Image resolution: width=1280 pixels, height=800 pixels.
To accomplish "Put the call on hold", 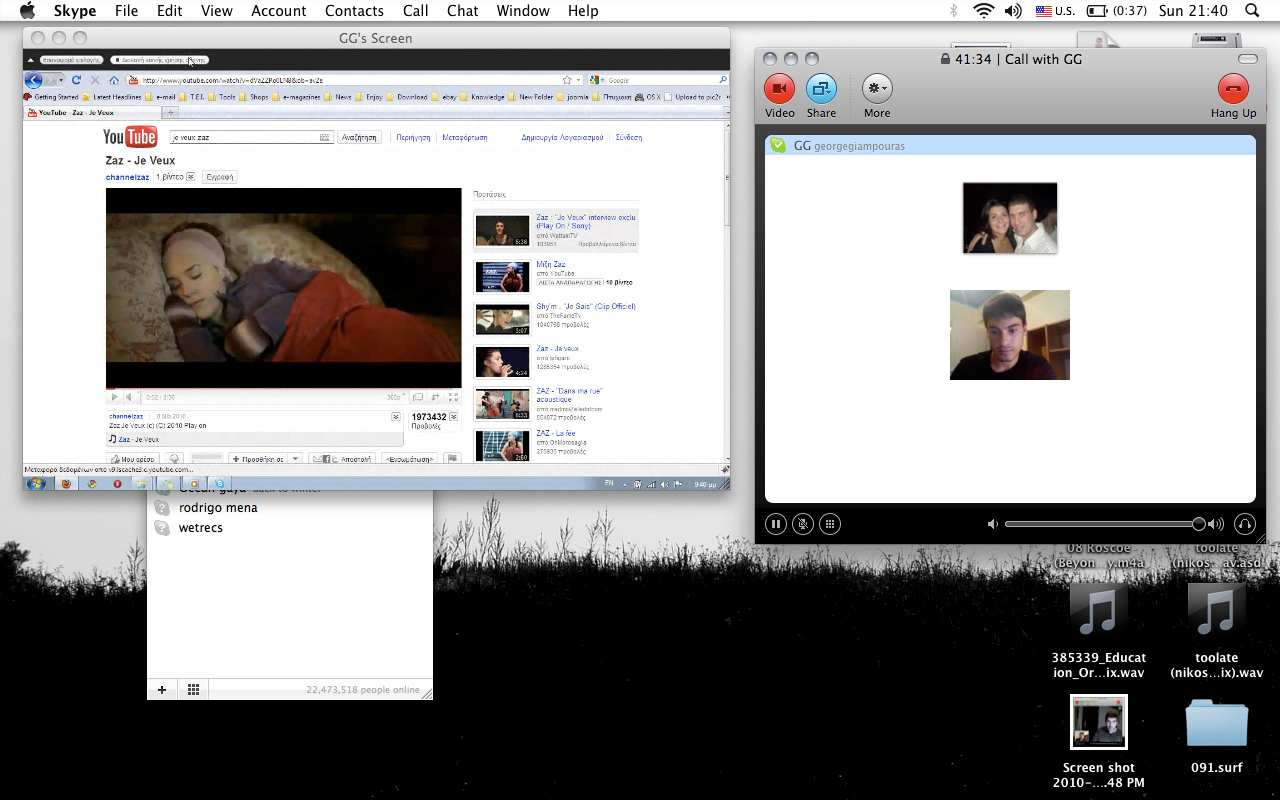I will click(x=775, y=523).
